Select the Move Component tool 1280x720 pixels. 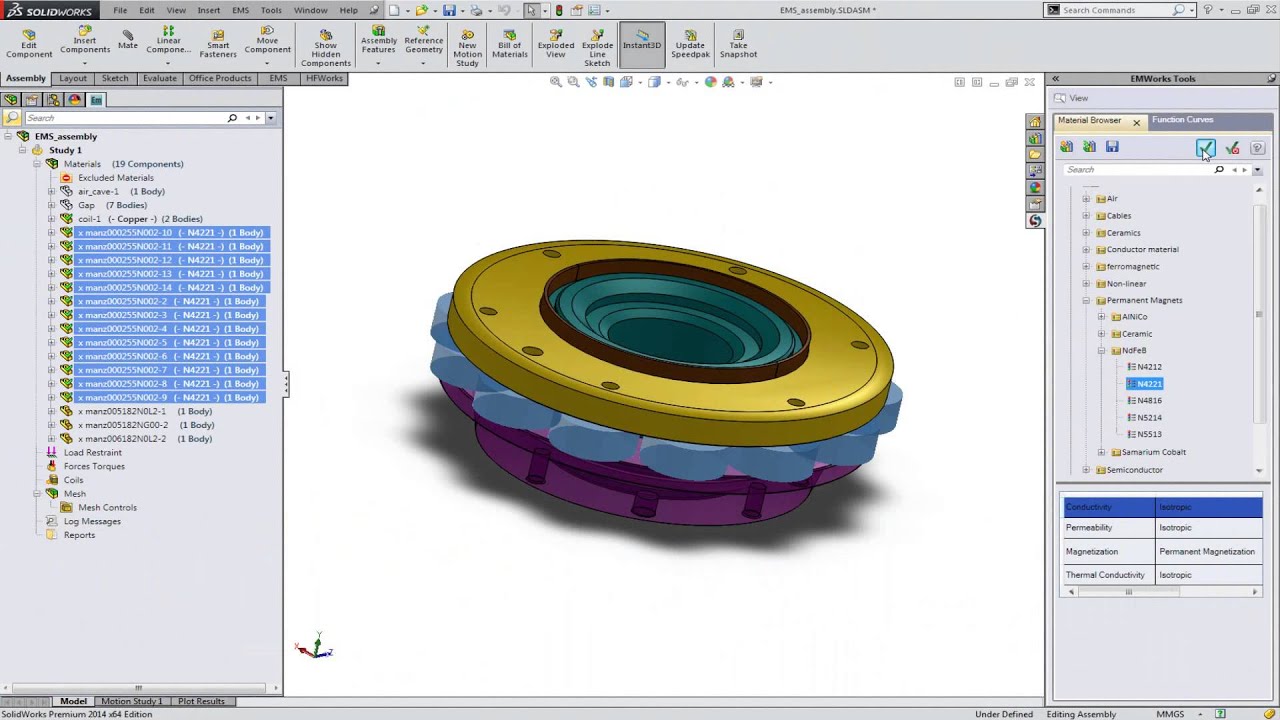click(x=267, y=40)
